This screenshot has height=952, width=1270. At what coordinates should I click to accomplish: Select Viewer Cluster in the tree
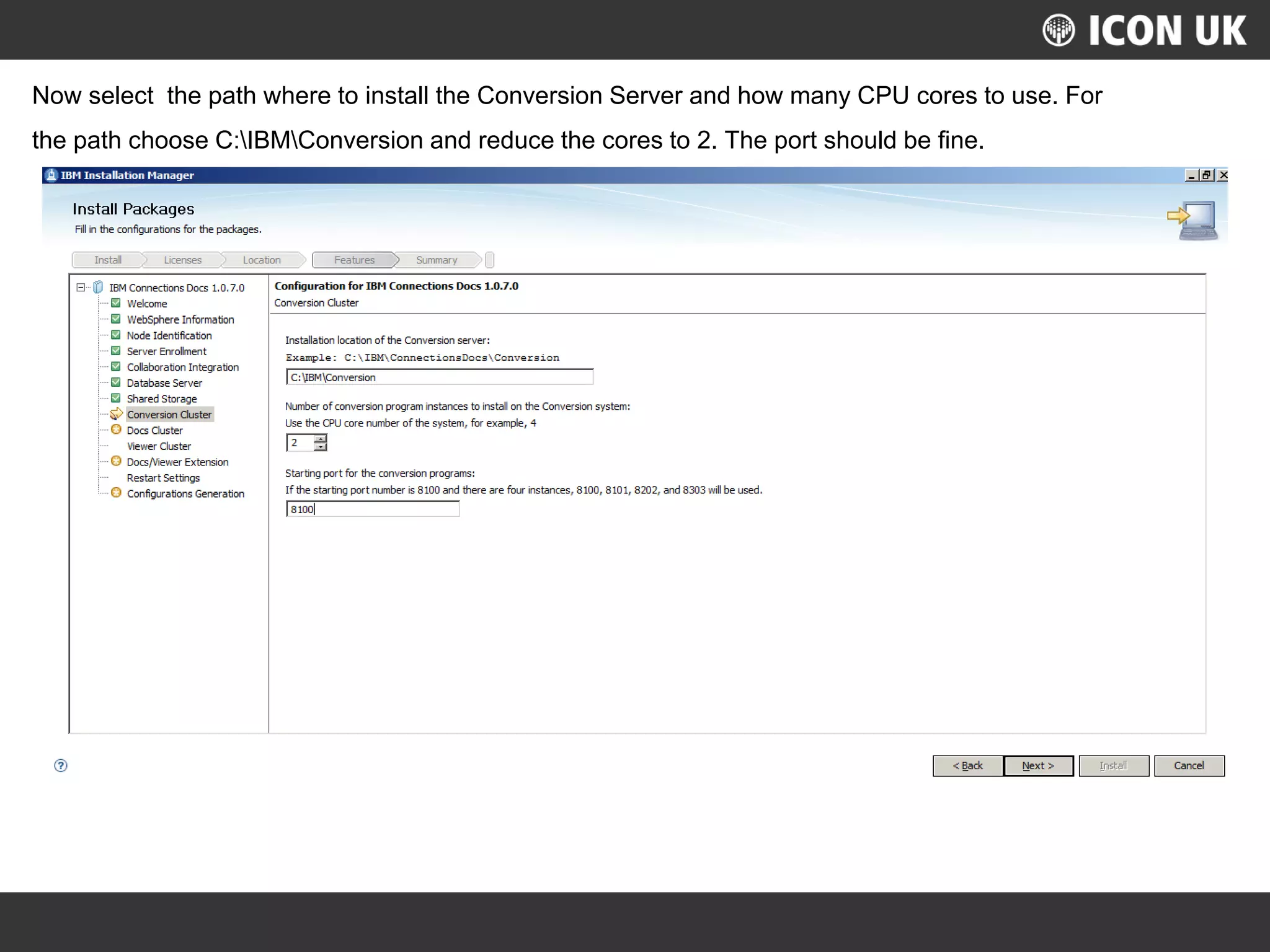click(x=159, y=446)
